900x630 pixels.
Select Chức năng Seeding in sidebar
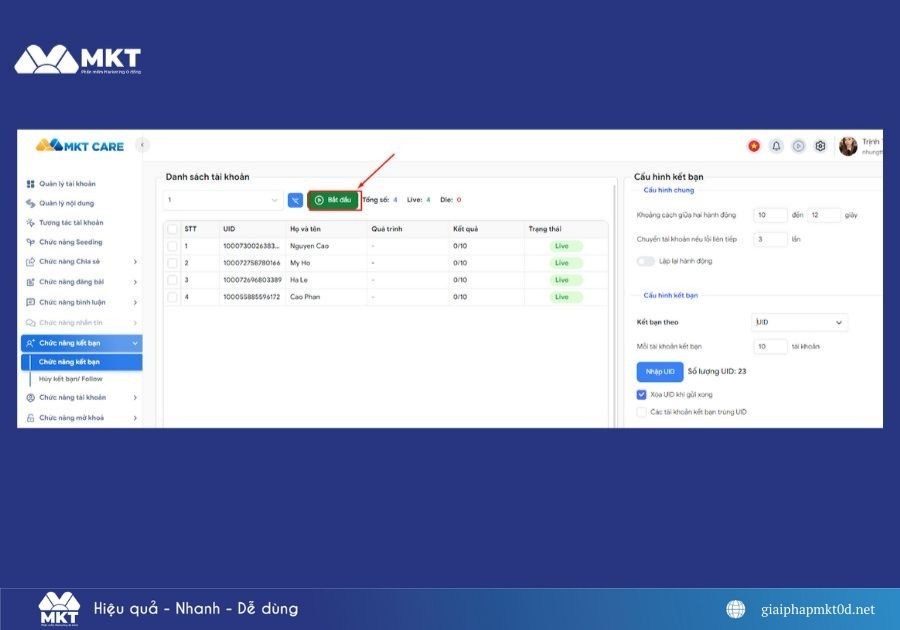[x=75, y=242]
